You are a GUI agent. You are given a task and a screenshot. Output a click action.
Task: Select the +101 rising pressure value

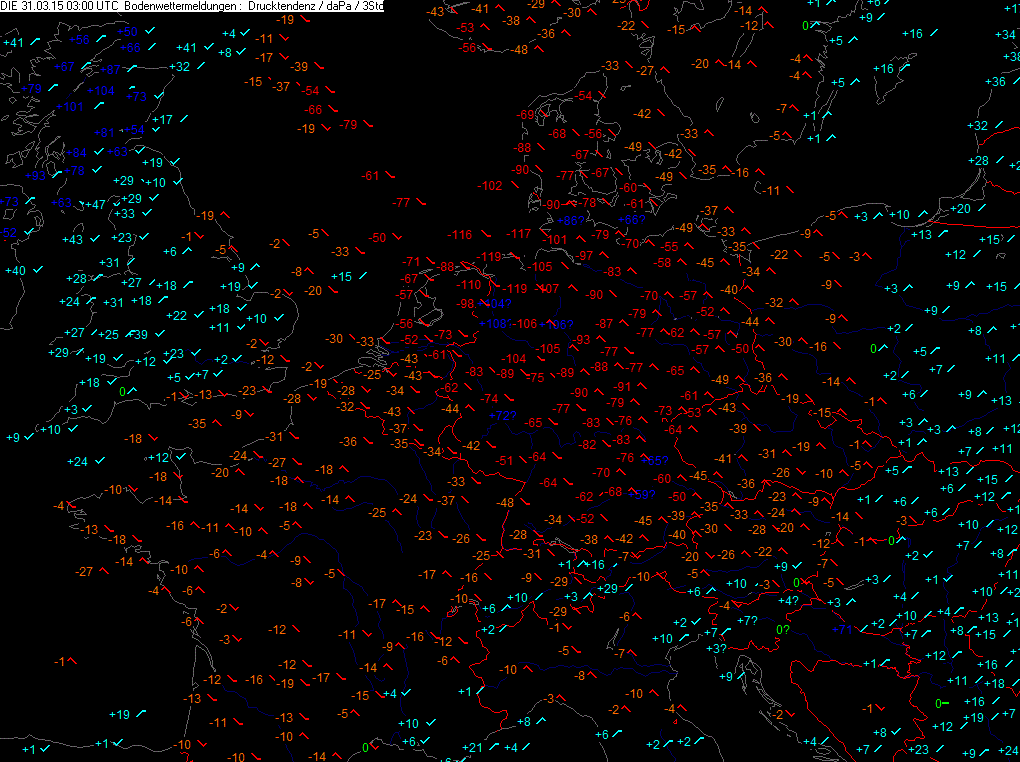click(x=70, y=107)
